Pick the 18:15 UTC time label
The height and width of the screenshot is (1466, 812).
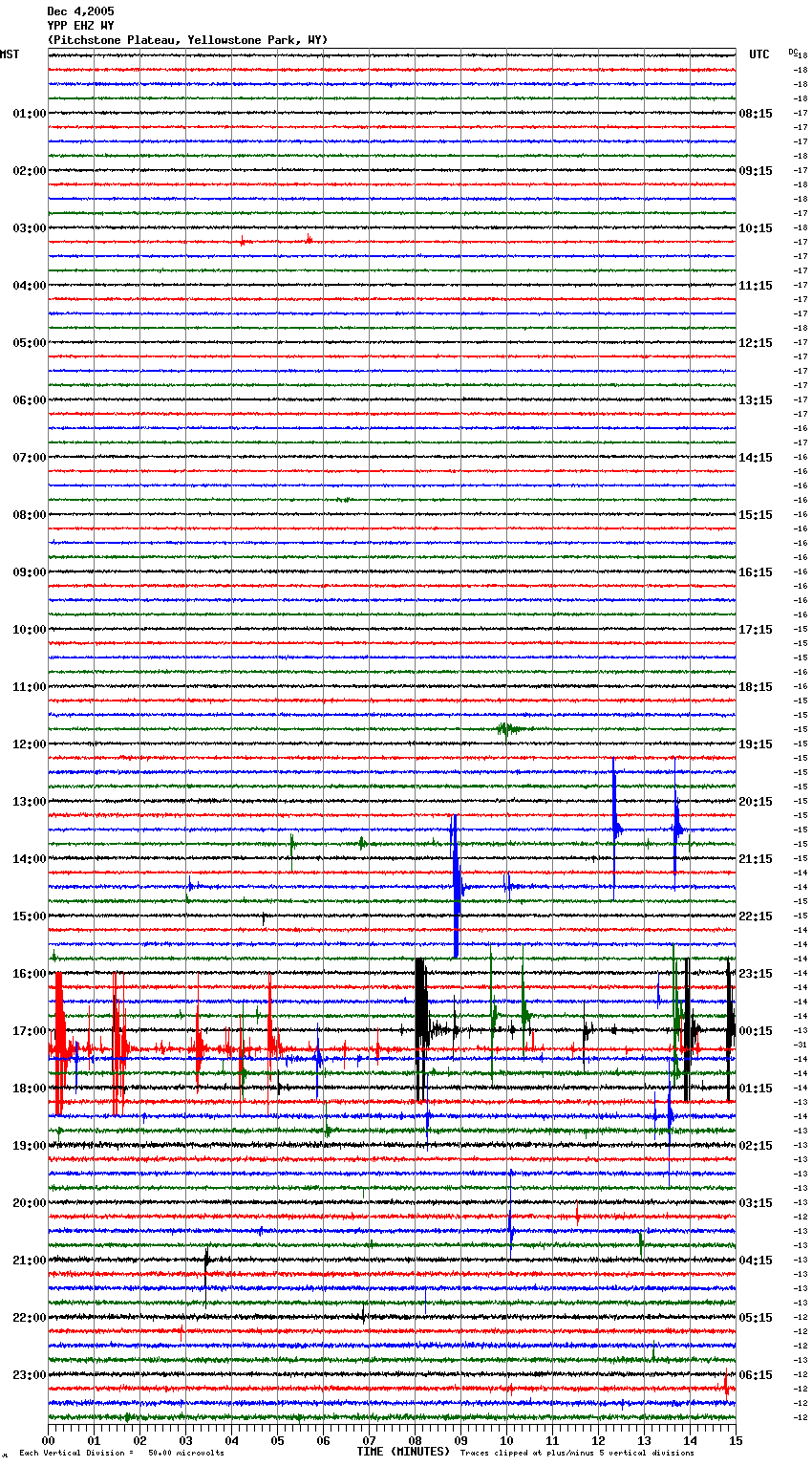pyautogui.click(x=756, y=687)
